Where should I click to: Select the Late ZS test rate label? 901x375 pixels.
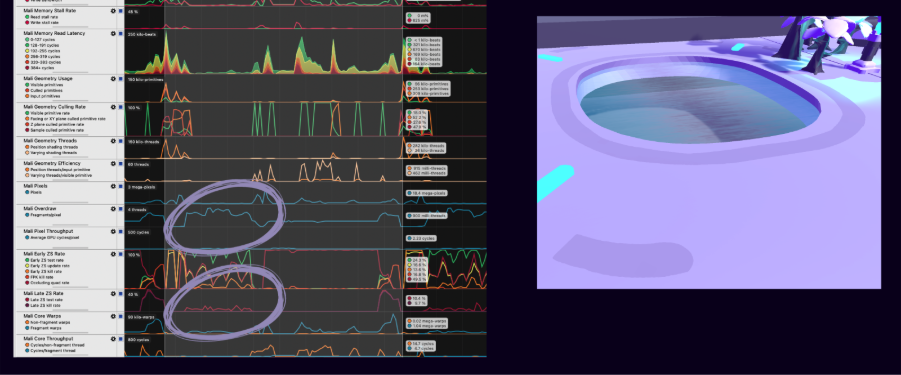47,300
